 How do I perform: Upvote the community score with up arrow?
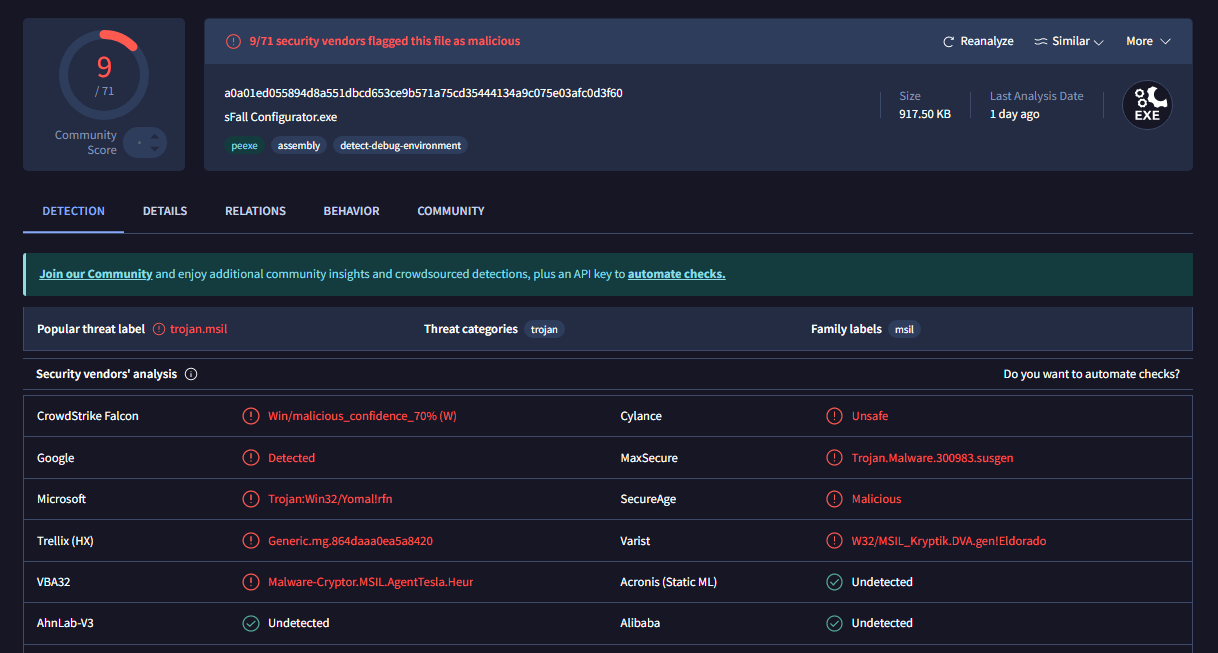[155, 135]
